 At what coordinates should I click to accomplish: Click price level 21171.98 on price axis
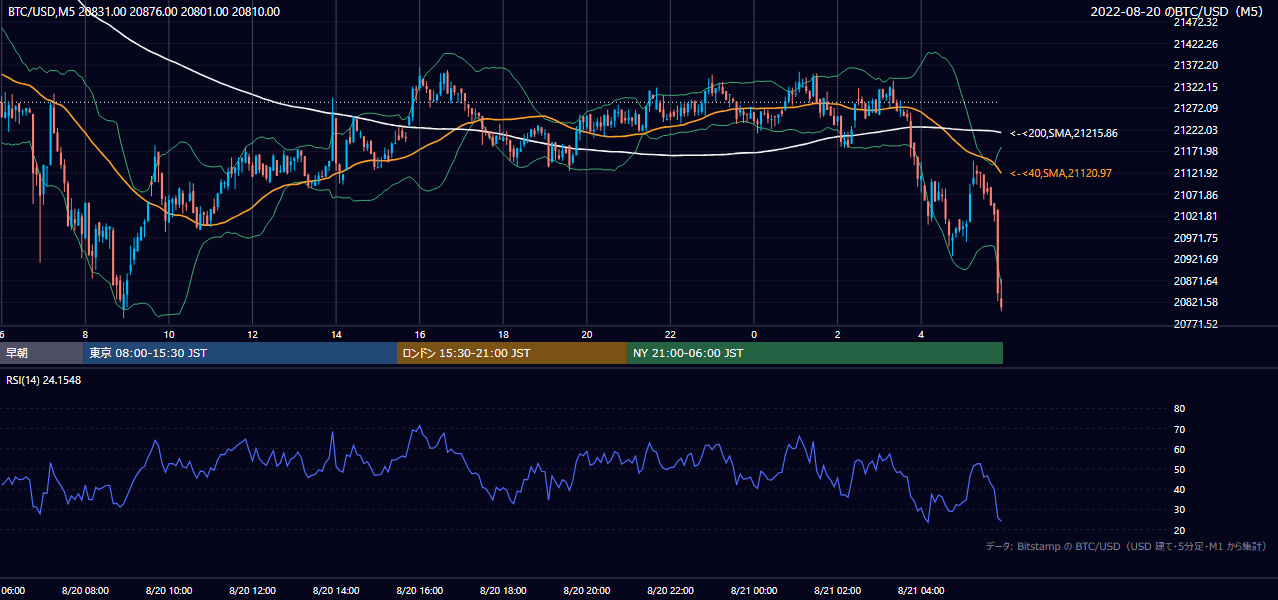click(1195, 151)
